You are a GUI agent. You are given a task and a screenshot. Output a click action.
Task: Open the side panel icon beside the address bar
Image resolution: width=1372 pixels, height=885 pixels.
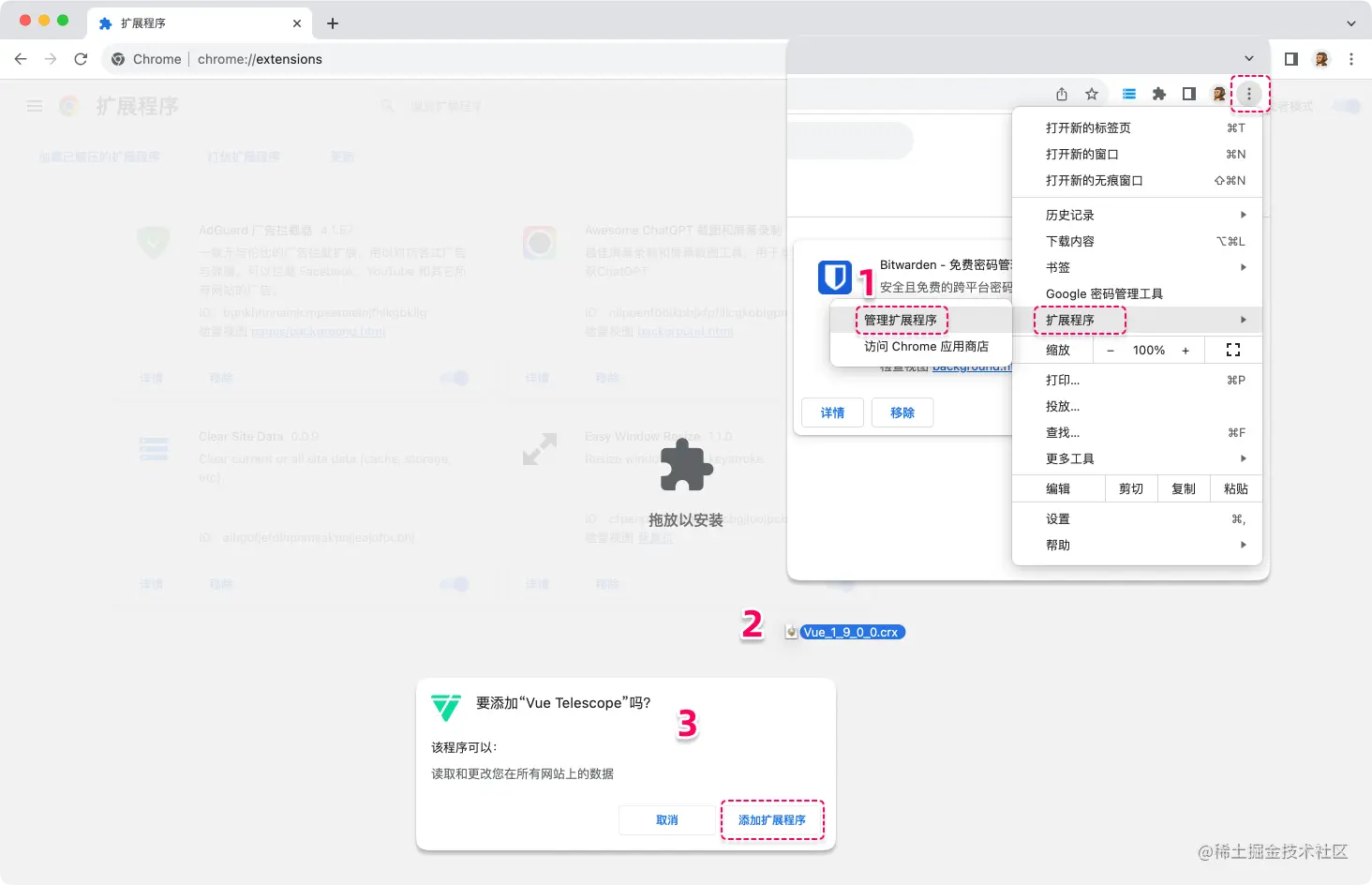pyautogui.click(x=1291, y=59)
